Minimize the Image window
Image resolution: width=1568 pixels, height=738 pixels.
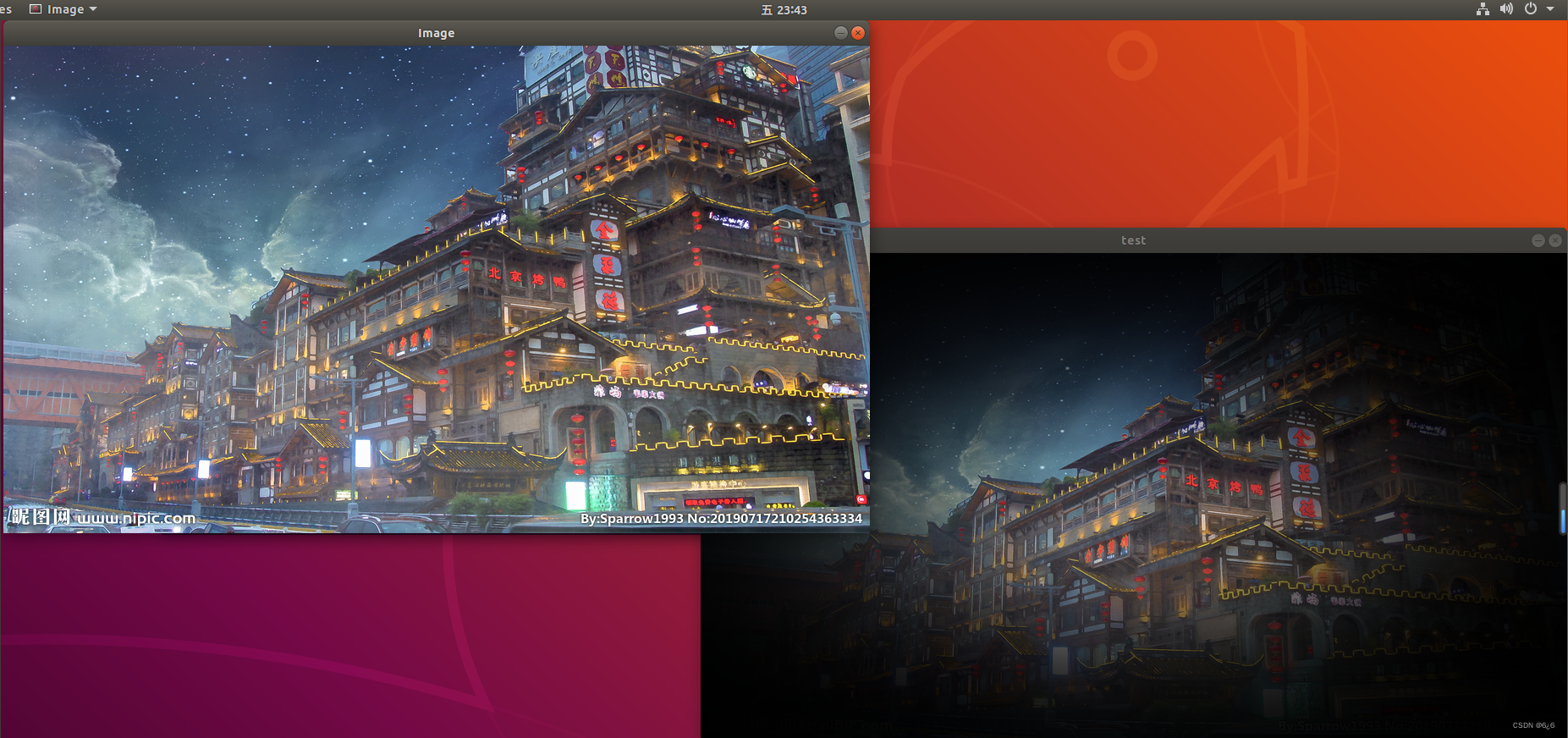click(840, 33)
